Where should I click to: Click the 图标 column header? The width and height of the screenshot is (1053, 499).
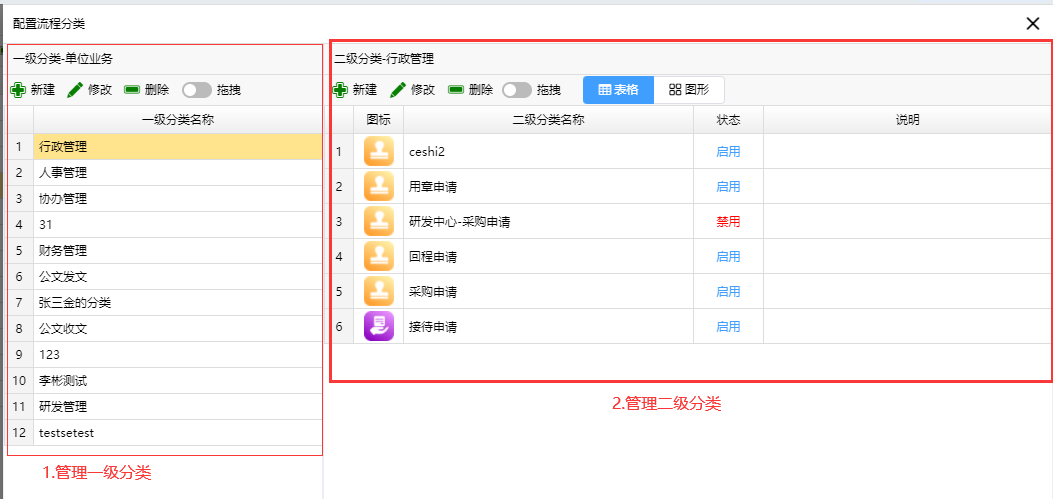pos(378,120)
